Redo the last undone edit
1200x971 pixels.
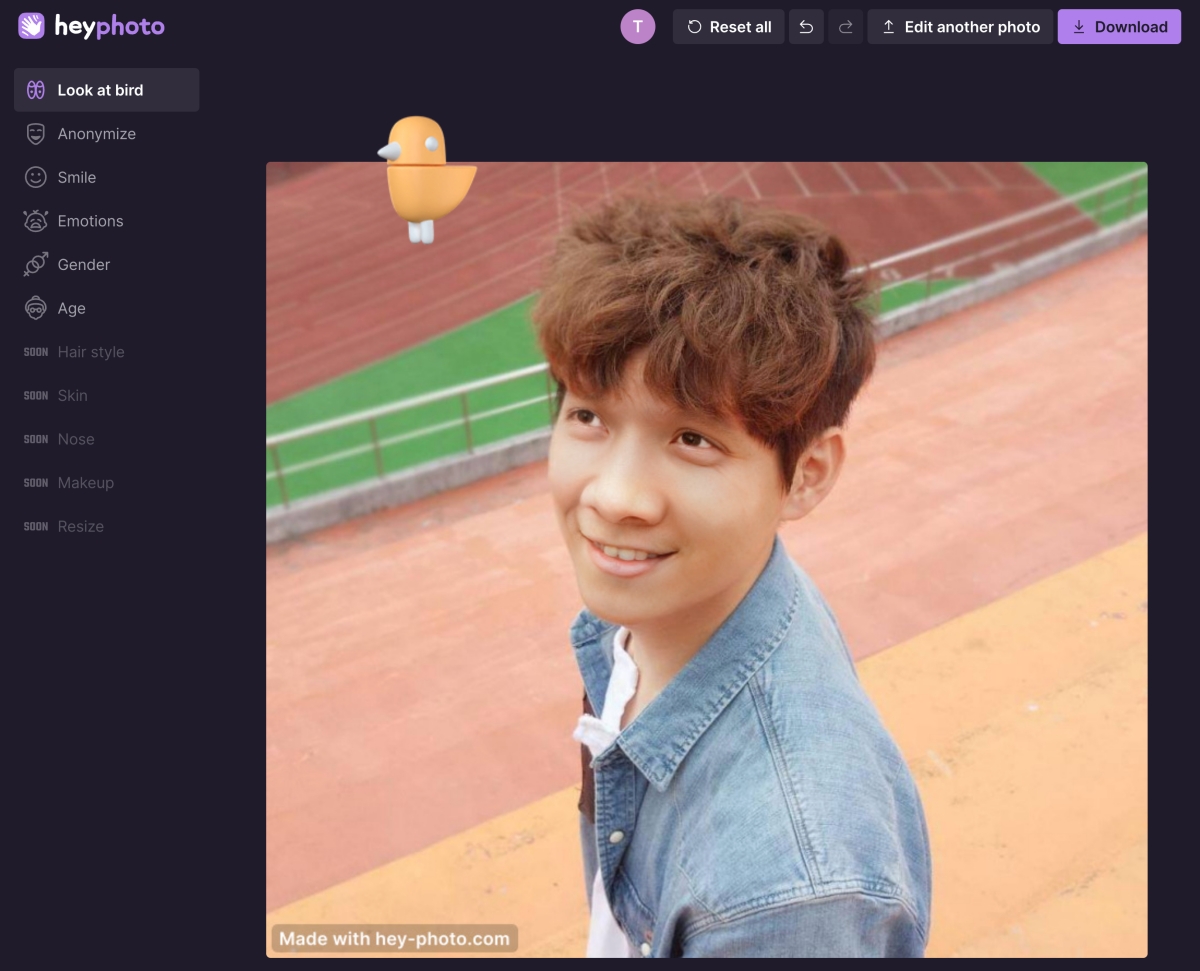point(845,27)
